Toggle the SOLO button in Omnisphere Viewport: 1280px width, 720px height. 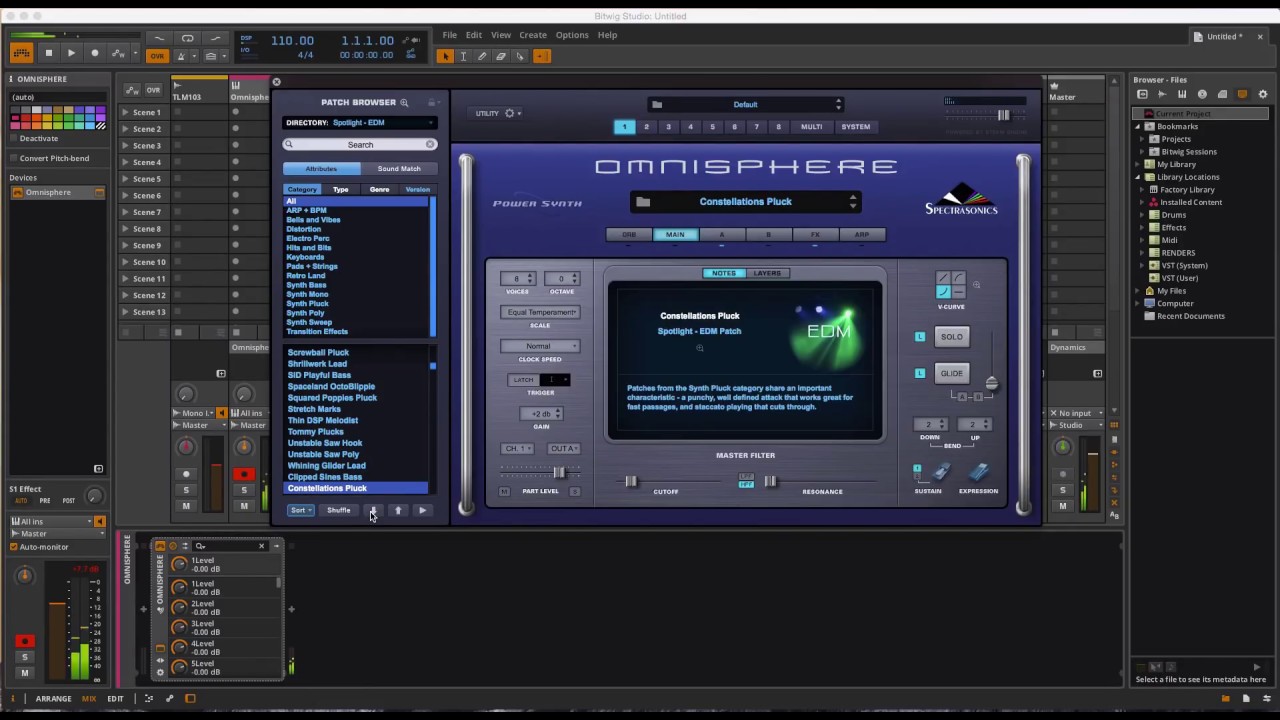click(x=951, y=337)
